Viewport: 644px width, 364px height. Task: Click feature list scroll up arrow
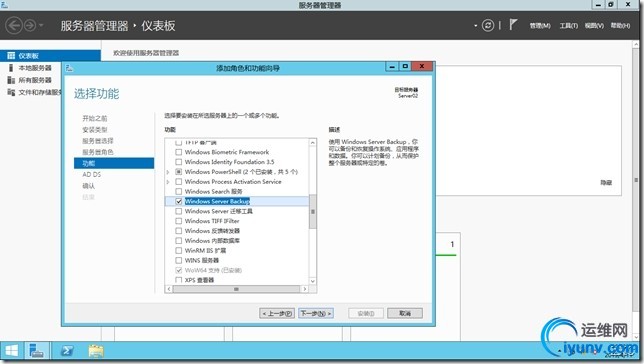pyautogui.click(x=313, y=143)
